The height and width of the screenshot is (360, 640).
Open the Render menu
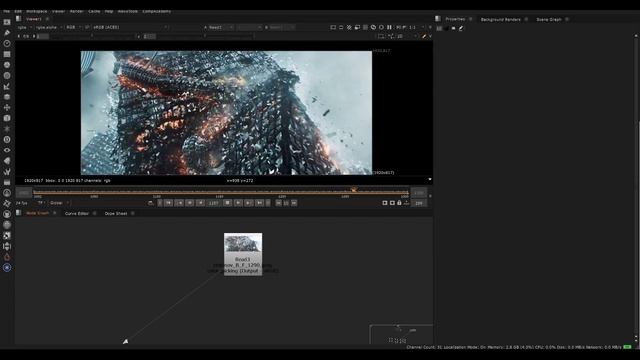tap(76, 11)
